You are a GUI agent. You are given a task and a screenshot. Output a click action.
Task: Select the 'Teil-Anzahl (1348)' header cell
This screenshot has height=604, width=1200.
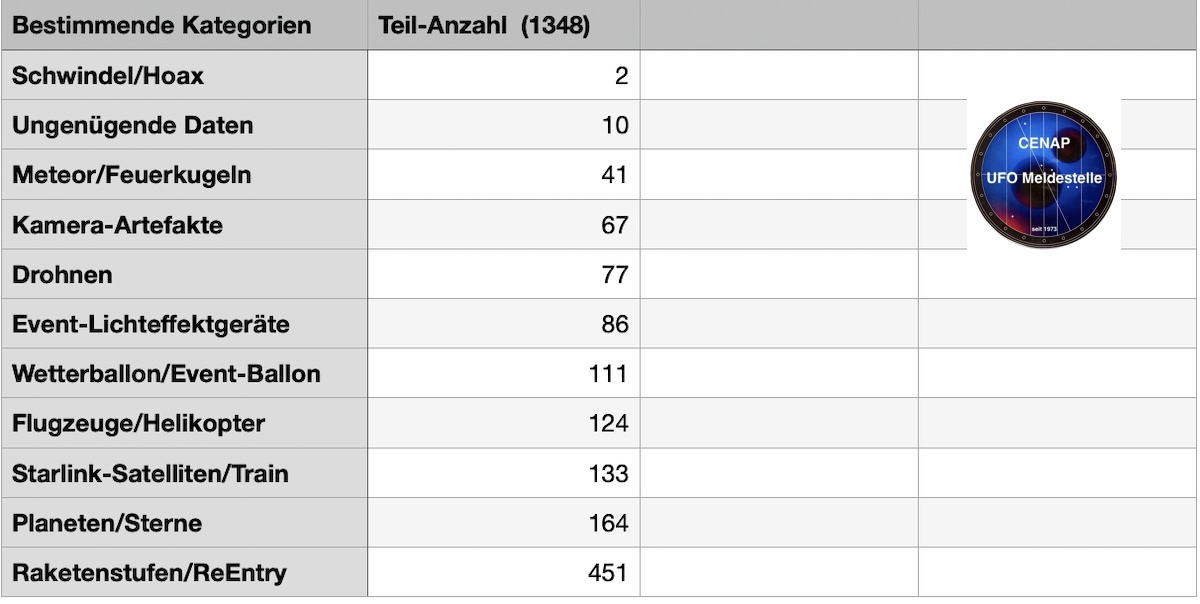tap(484, 26)
